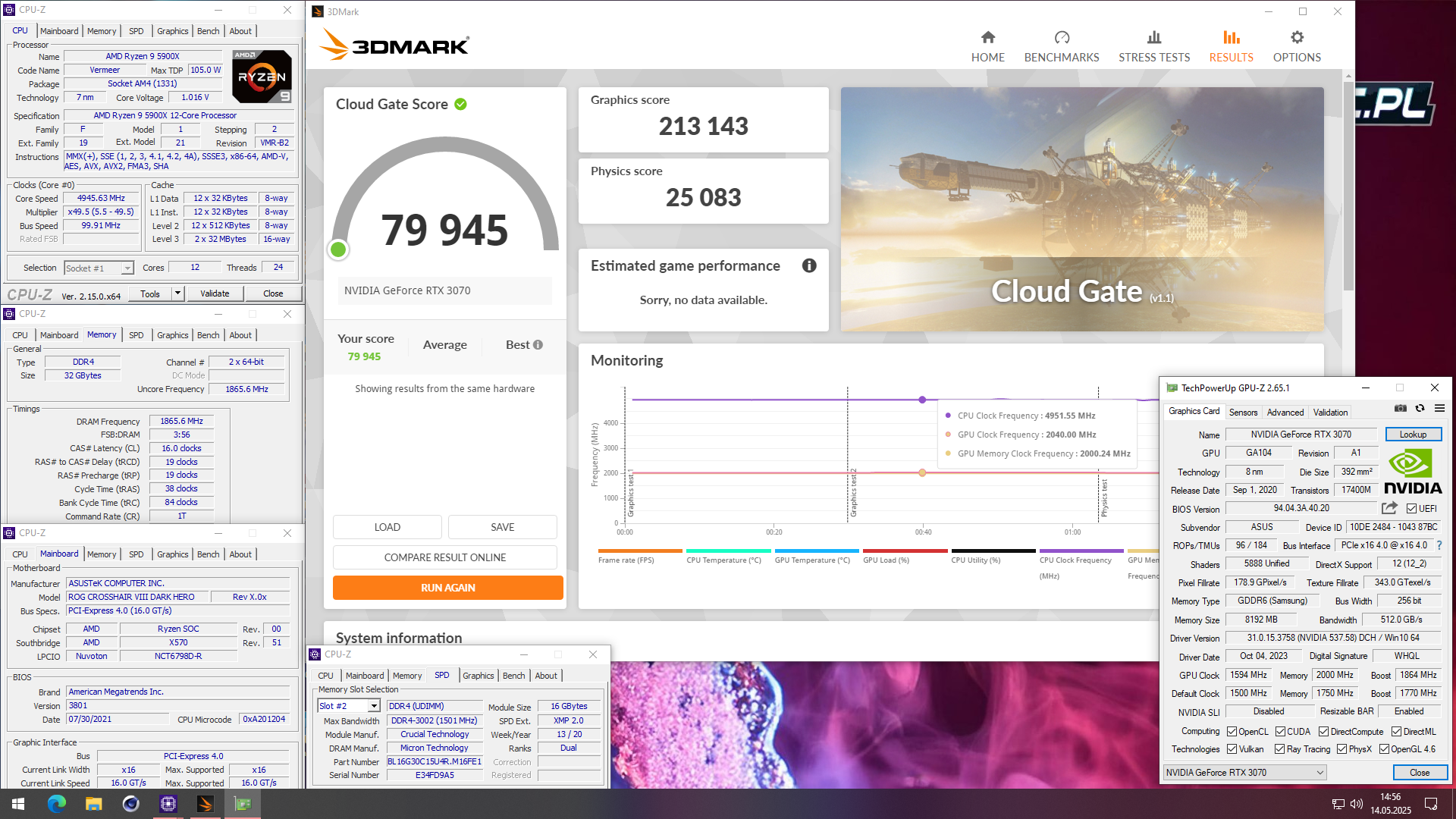This screenshot has height=819, width=1456.
Task: Click network icon in system tray
Action: point(1338,804)
